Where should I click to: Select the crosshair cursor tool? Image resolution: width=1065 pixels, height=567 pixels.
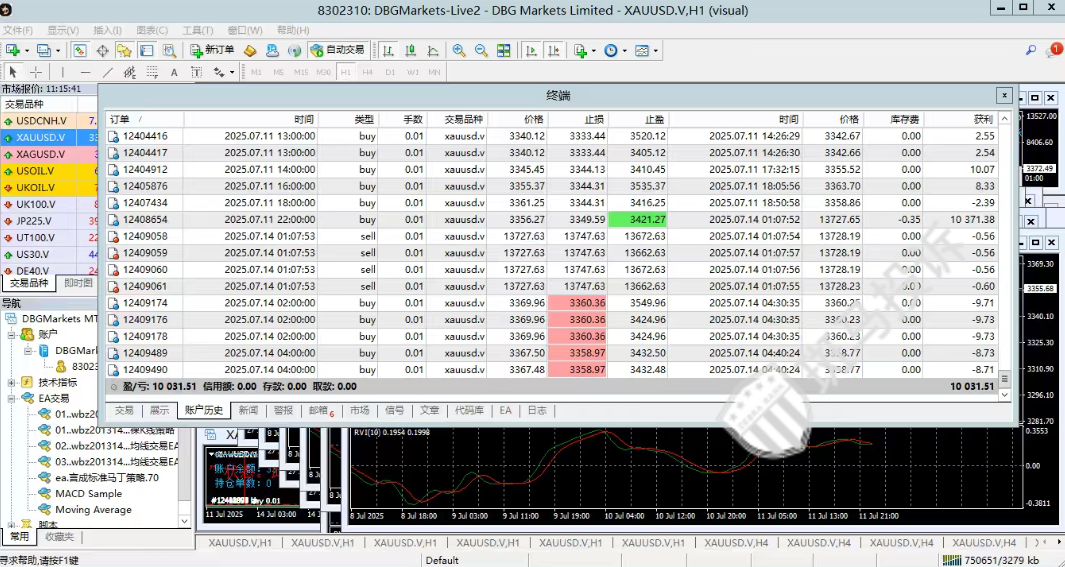click(36, 72)
